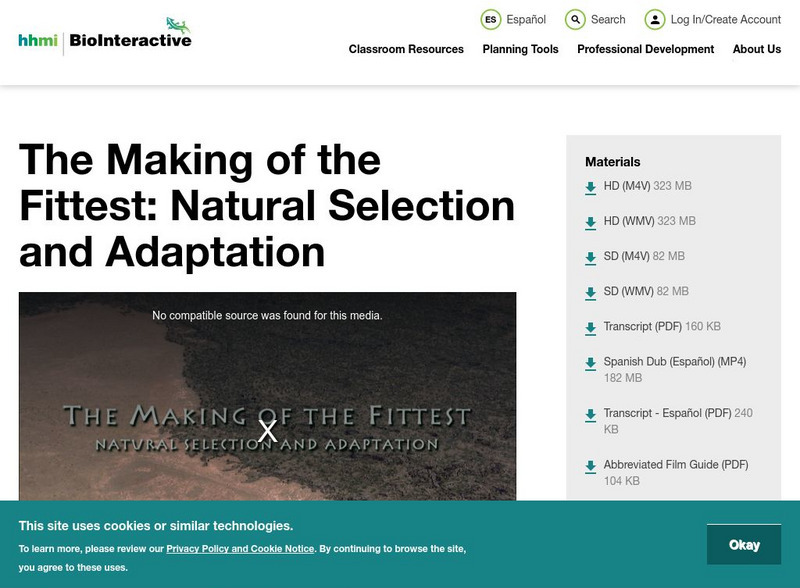Click the X on the video player

point(266,430)
